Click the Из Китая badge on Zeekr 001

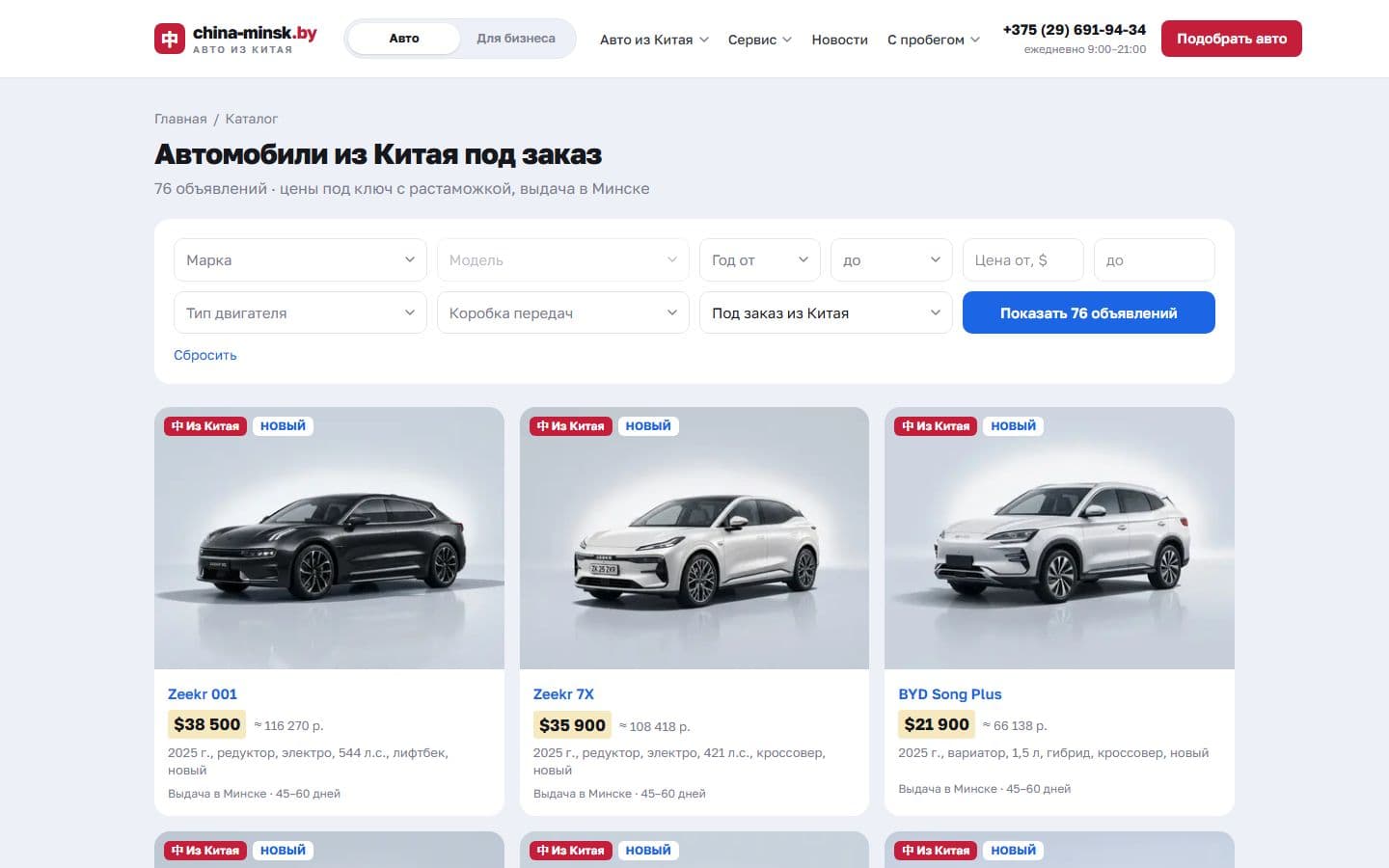point(205,425)
